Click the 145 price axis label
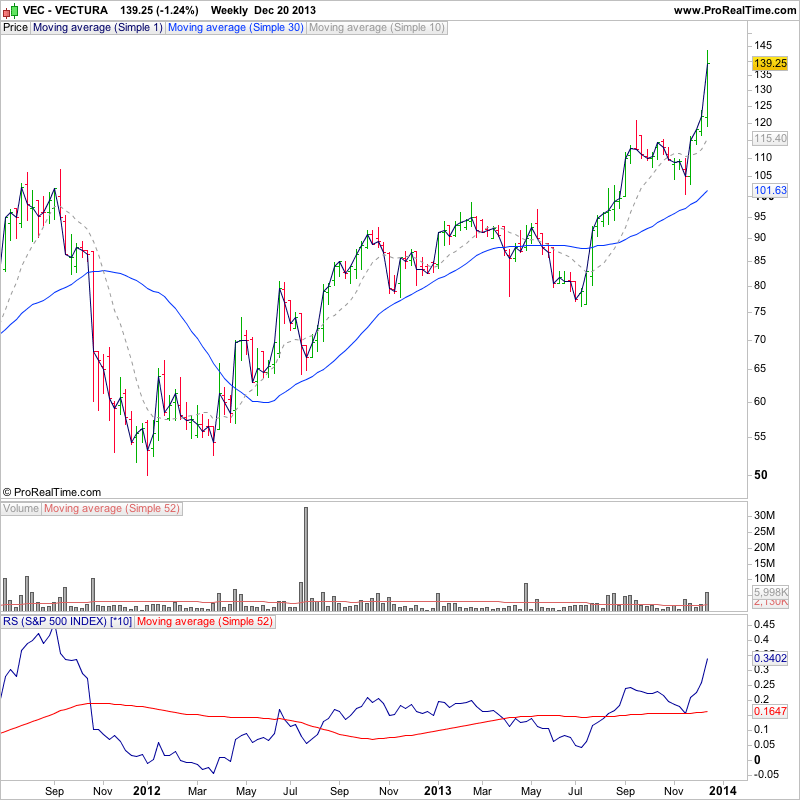The height and width of the screenshot is (800, 800). click(x=763, y=45)
